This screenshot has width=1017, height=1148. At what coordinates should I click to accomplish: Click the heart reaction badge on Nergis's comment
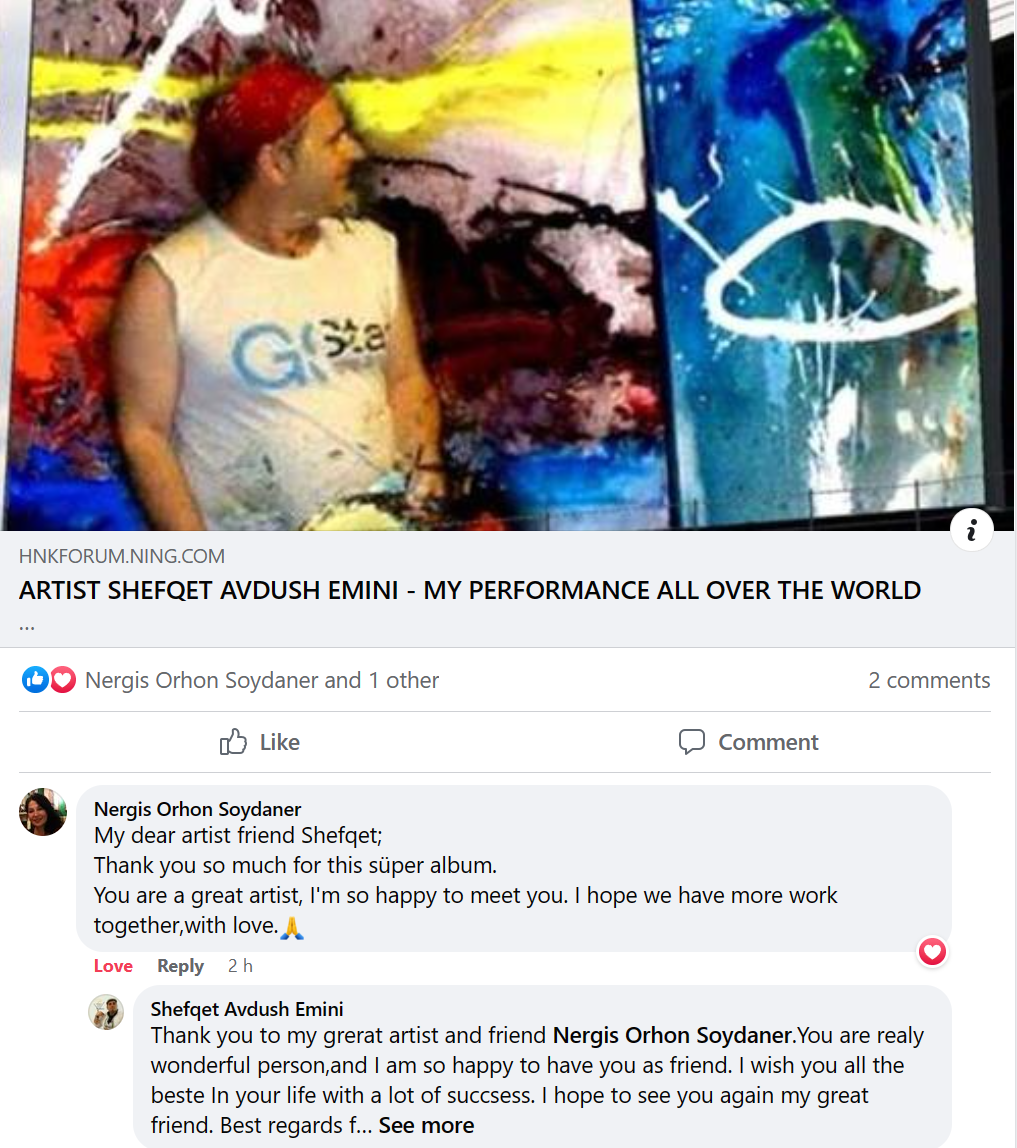(932, 952)
